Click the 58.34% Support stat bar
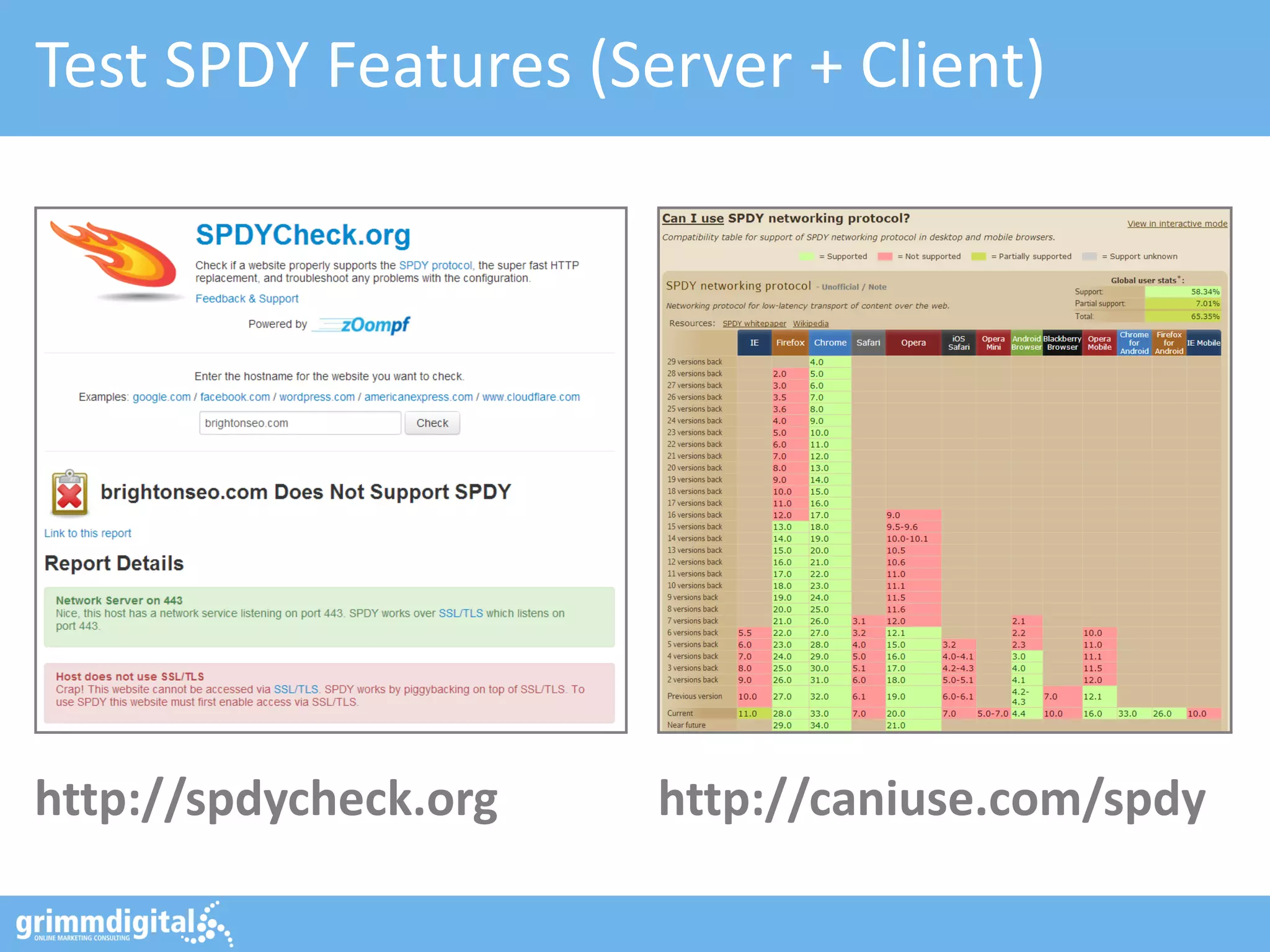The height and width of the screenshot is (952, 1270). tap(1183, 292)
